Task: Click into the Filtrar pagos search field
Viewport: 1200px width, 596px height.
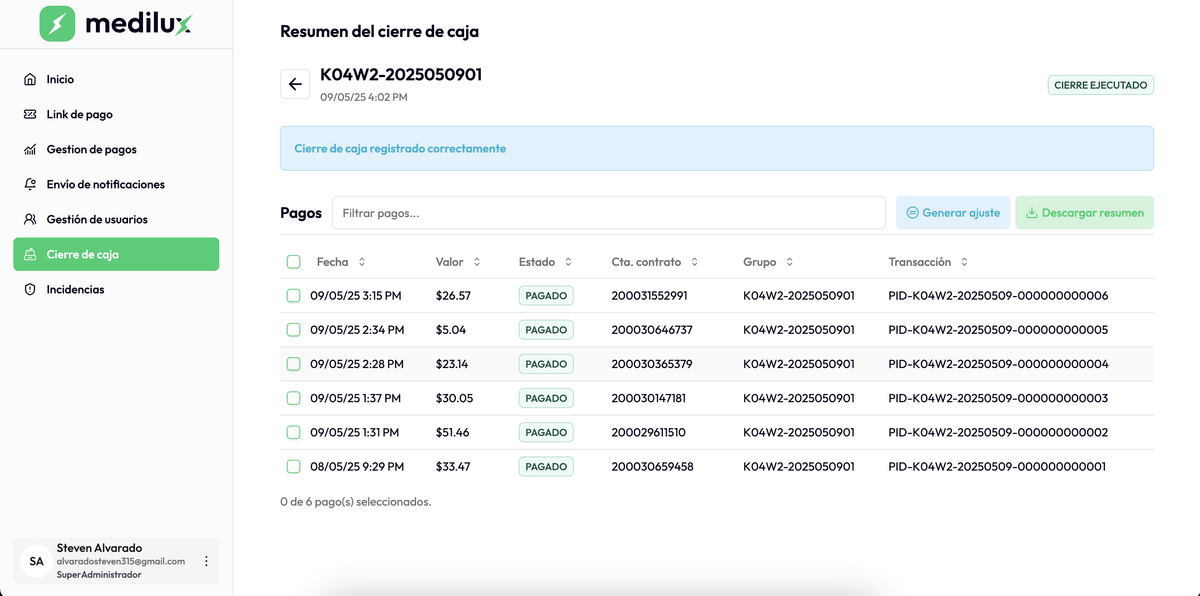Action: pos(609,213)
